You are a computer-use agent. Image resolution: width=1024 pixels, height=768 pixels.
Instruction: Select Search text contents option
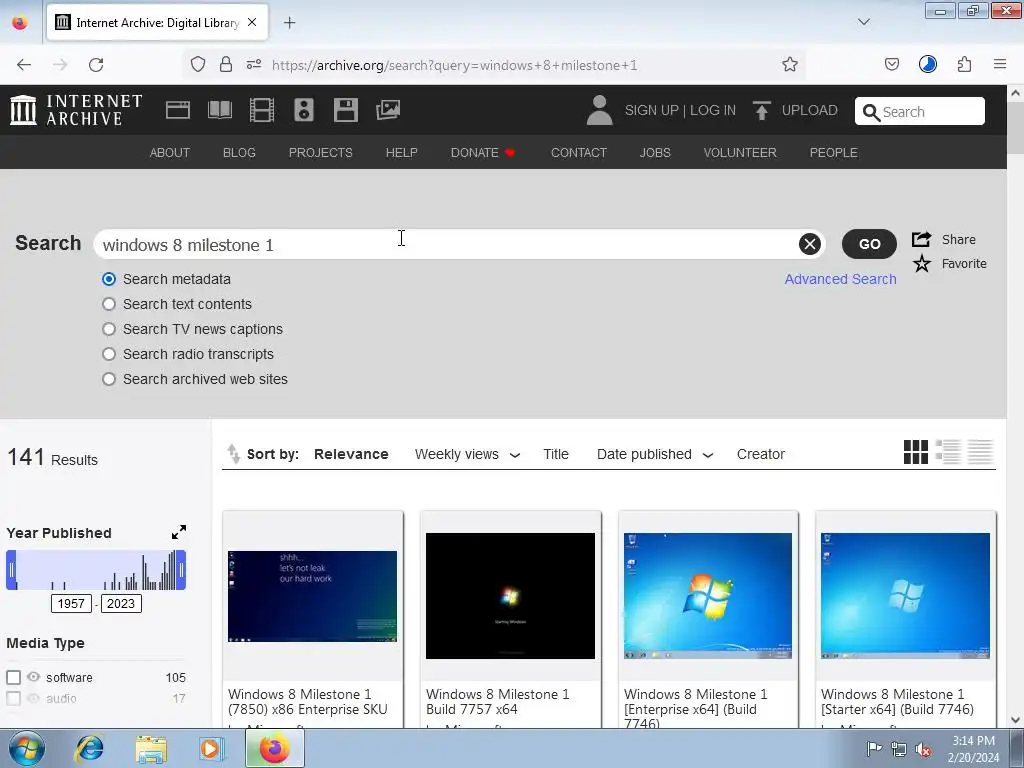[x=109, y=304]
